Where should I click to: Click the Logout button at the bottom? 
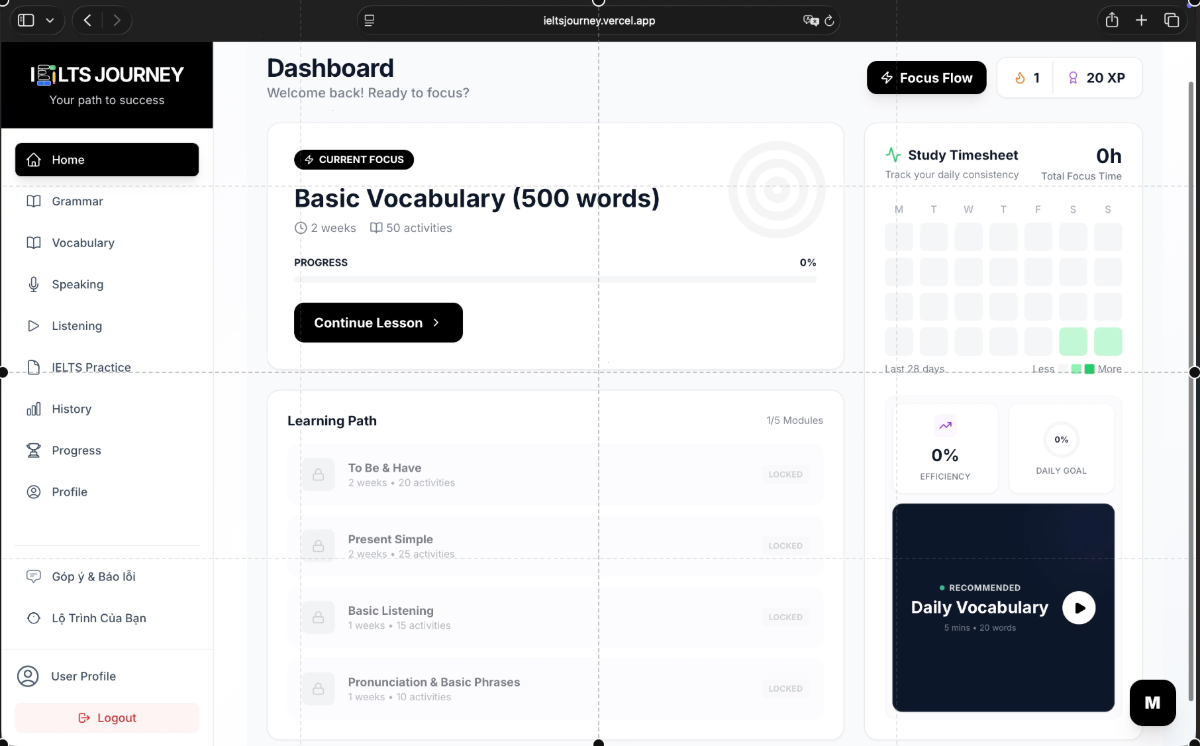[x=106, y=717]
